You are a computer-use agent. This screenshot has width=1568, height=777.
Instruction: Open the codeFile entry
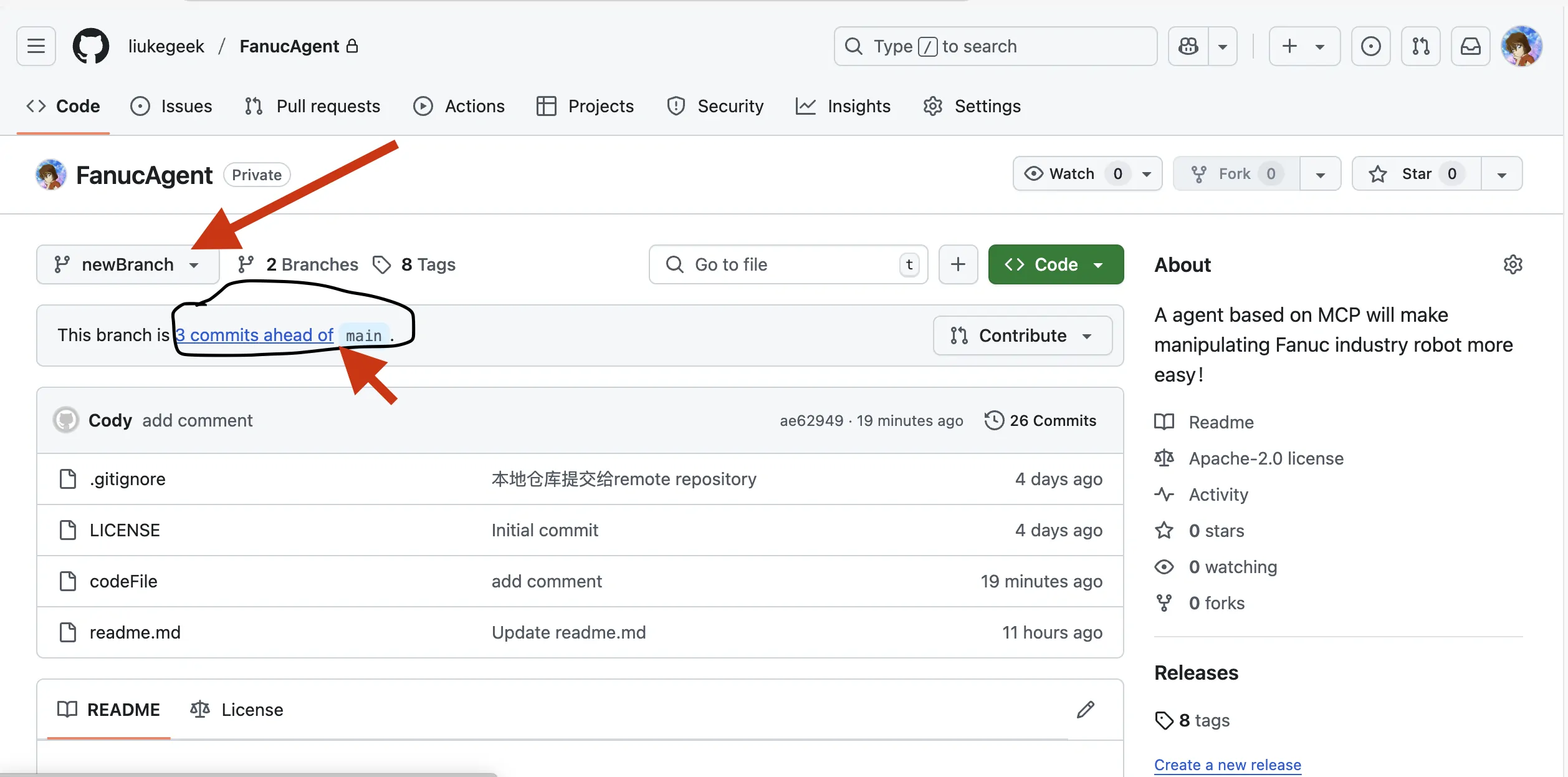[x=123, y=581]
